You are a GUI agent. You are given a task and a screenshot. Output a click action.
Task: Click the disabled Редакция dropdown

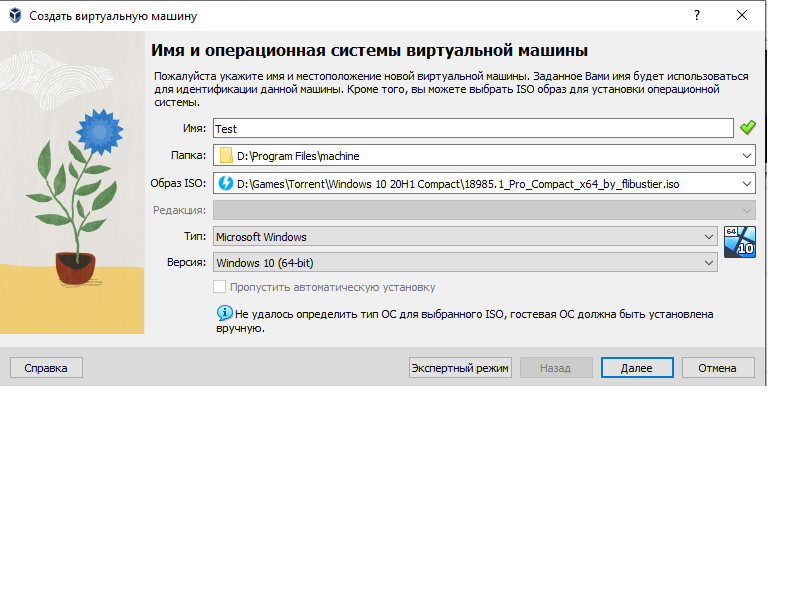point(484,210)
